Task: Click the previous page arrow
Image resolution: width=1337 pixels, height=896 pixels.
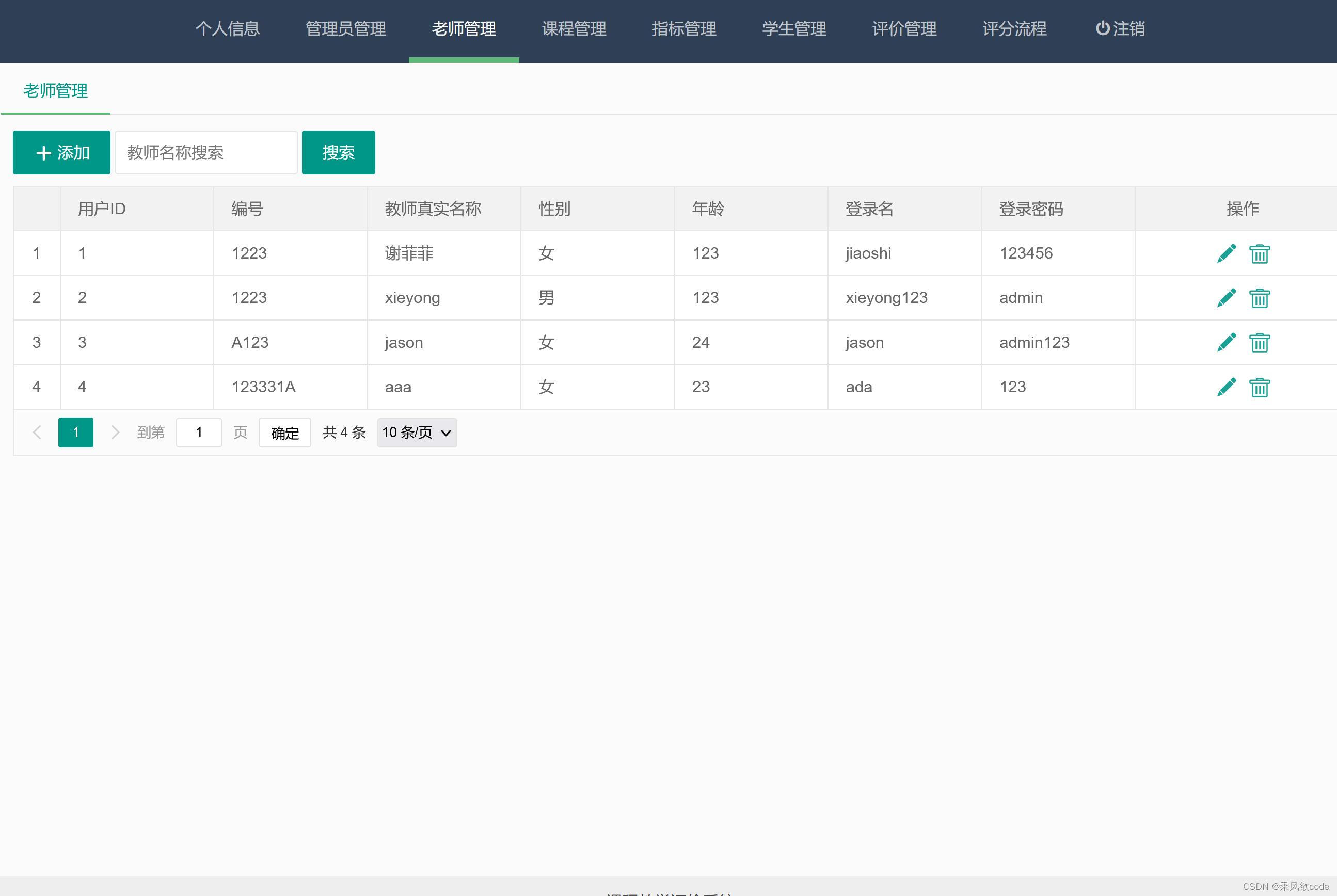Action: coord(37,433)
